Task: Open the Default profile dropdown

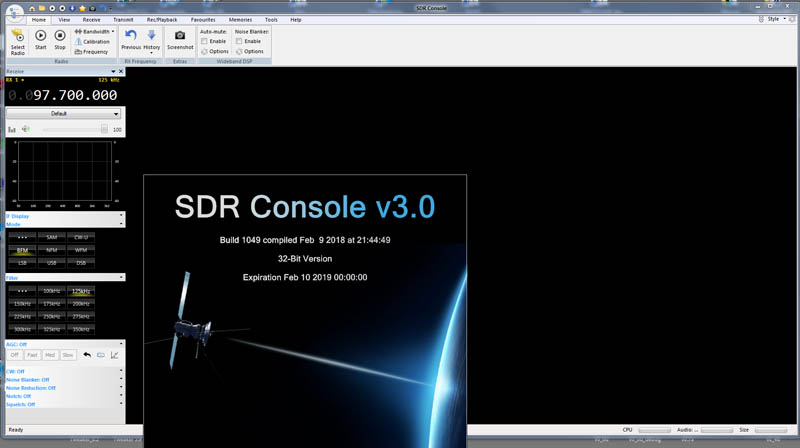Action: pos(63,114)
